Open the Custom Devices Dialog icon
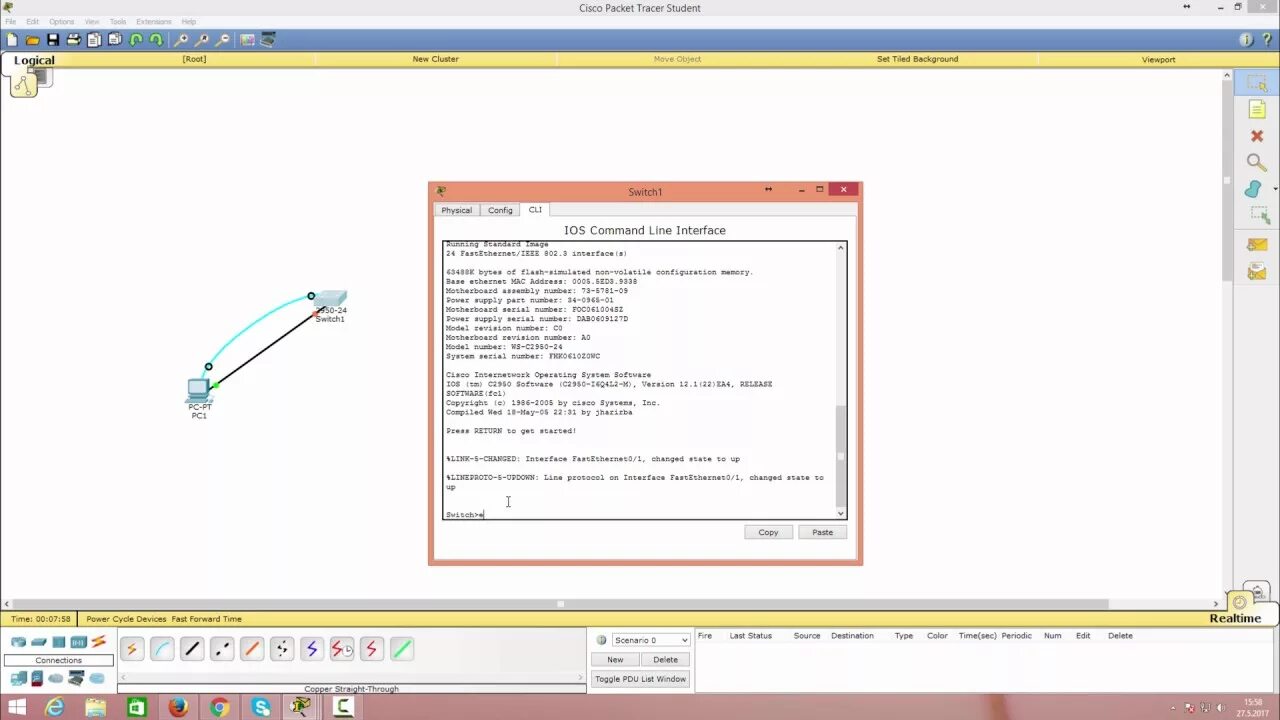Image resolution: width=1280 pixels, height=720 pixels. 268,40
